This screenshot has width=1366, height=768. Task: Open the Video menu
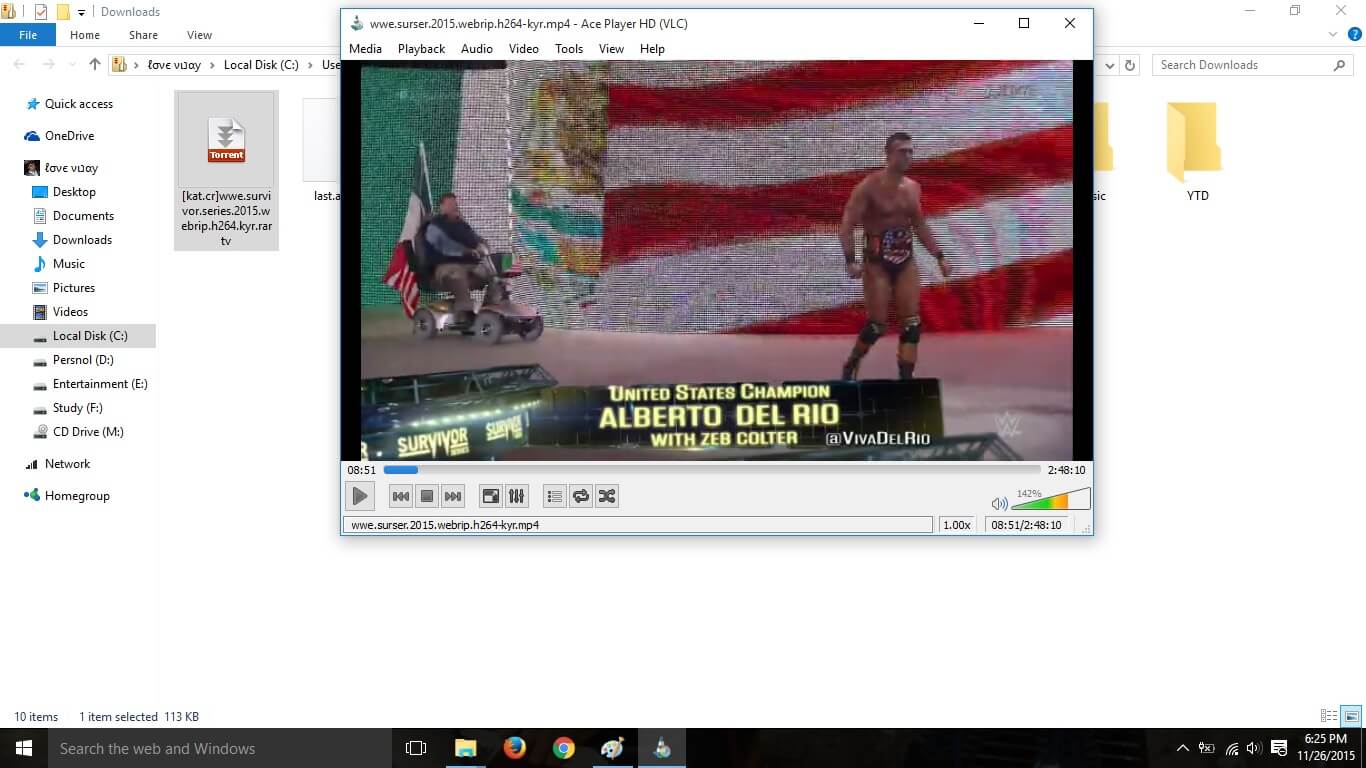(x=524, y=49)
